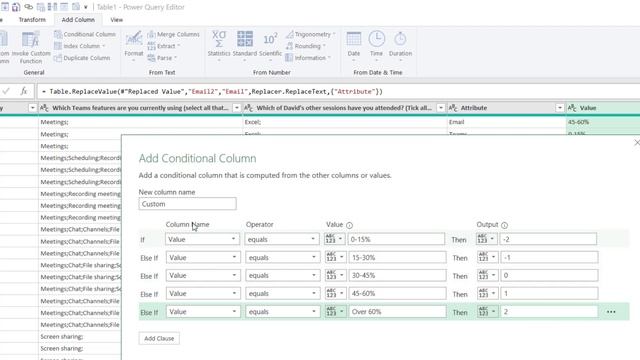The image size is (640, 360).
Task: Click Duplicate Column in ribbon
Action: coord(82,58)
